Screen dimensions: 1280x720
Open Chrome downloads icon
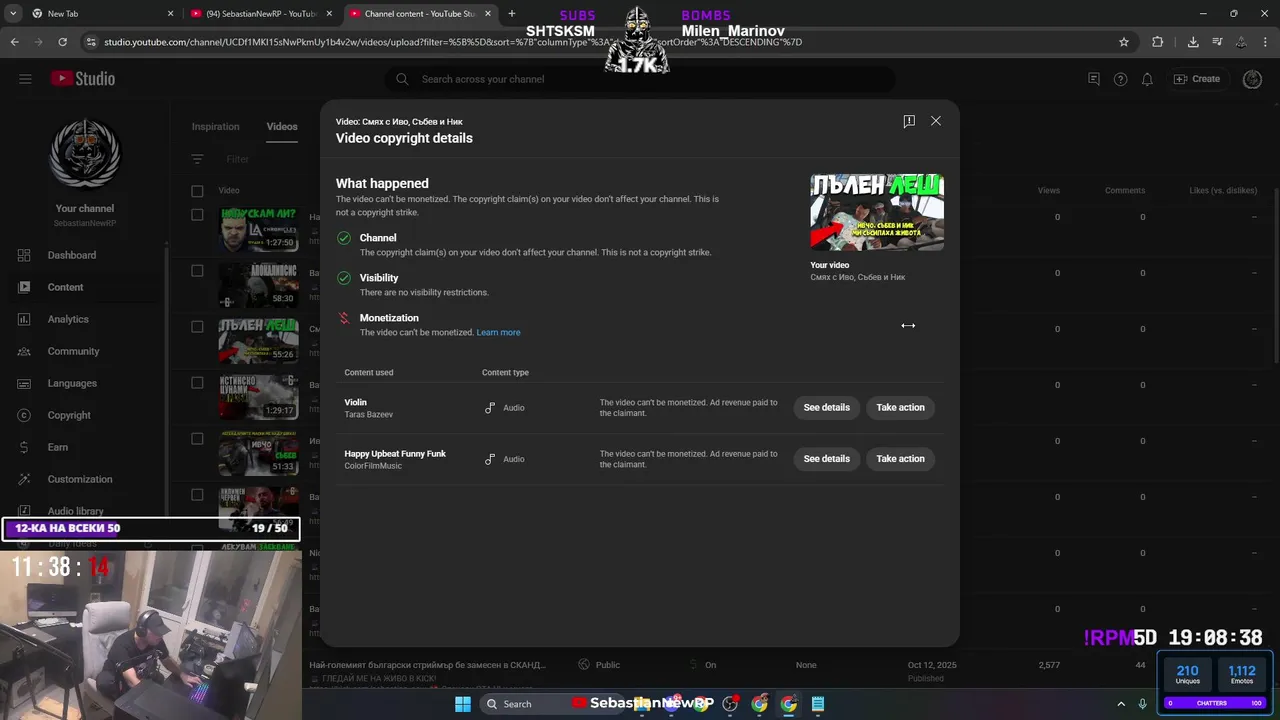[x=1193, y=42]
